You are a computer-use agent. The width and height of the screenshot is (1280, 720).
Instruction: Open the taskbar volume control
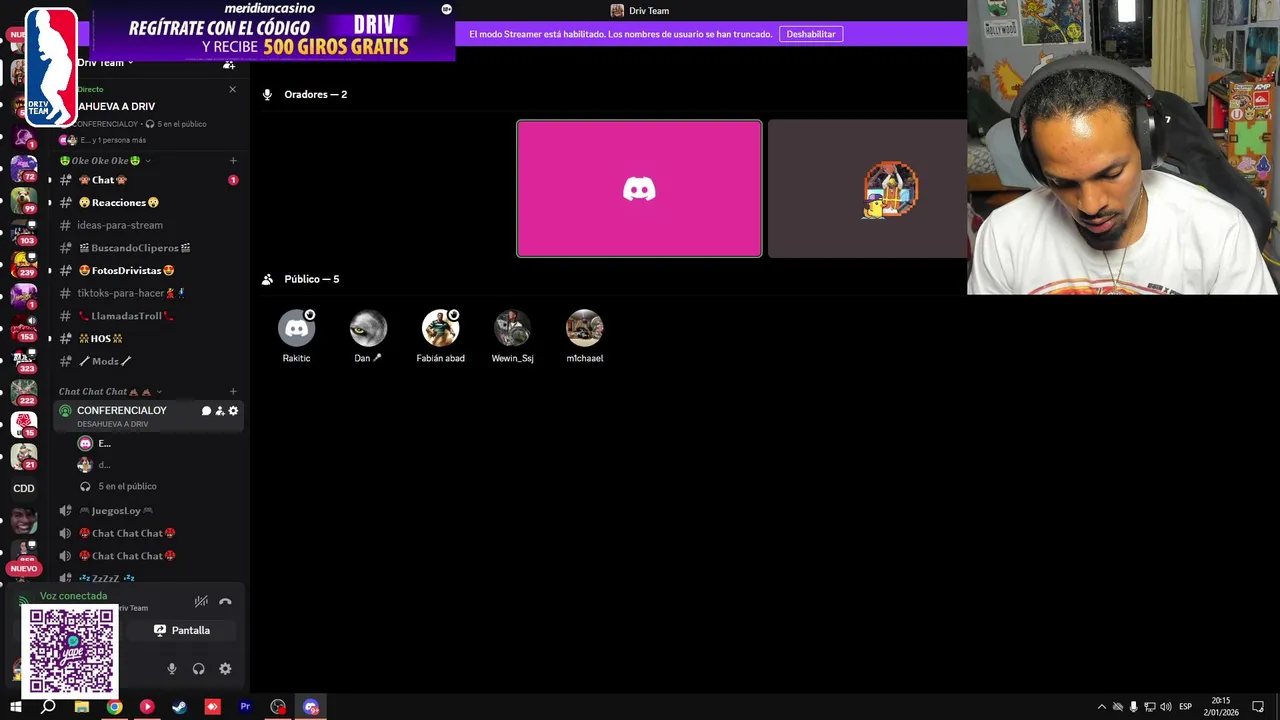click(1166, 707)
